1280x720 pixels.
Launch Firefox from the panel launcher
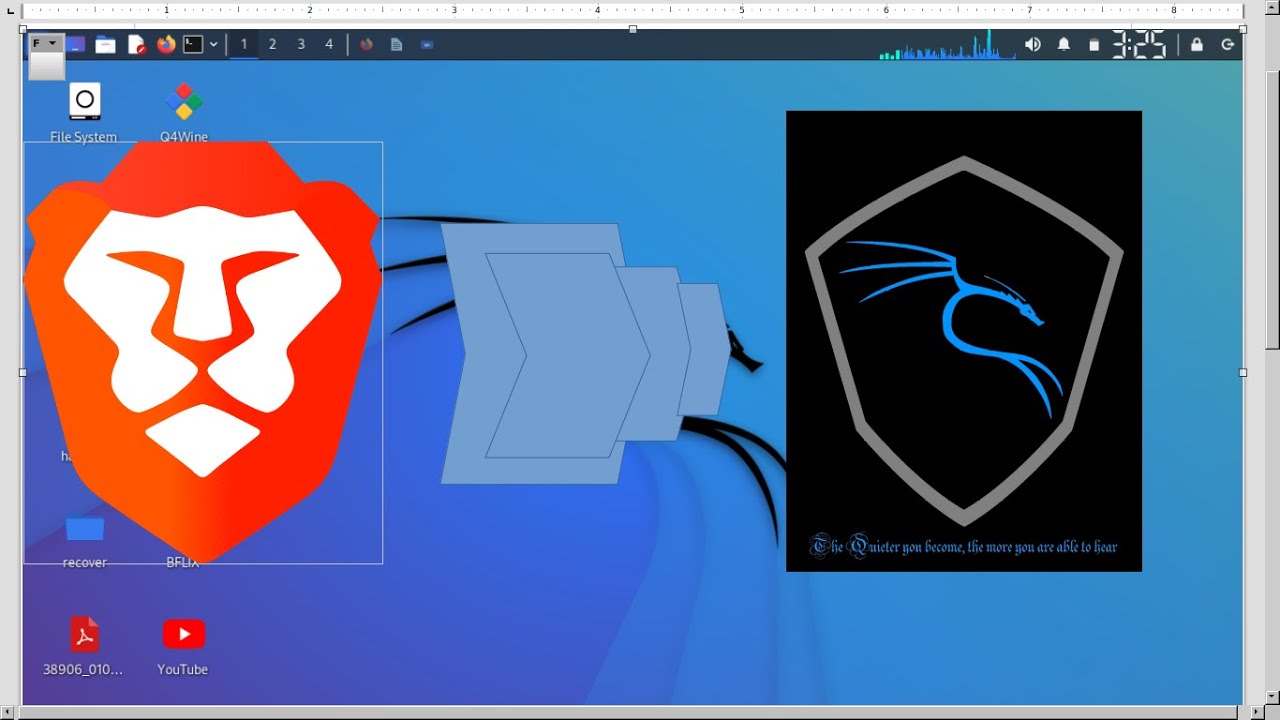pyautogui.click(x=166, y=45)
